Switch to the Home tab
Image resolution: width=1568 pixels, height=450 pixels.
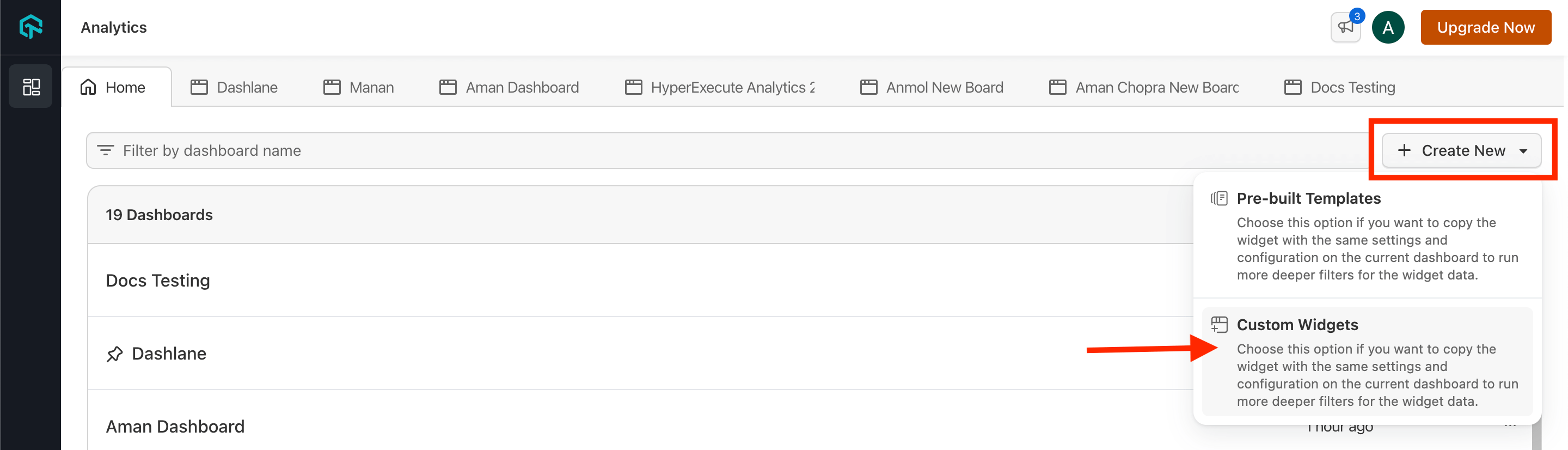(114, 88)
